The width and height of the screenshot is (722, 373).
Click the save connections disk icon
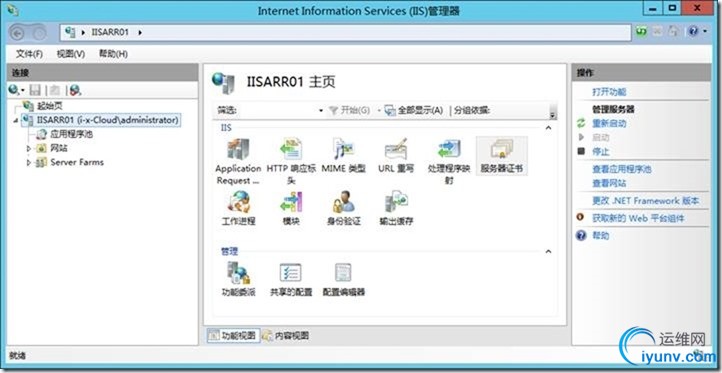tap(35, 90)
